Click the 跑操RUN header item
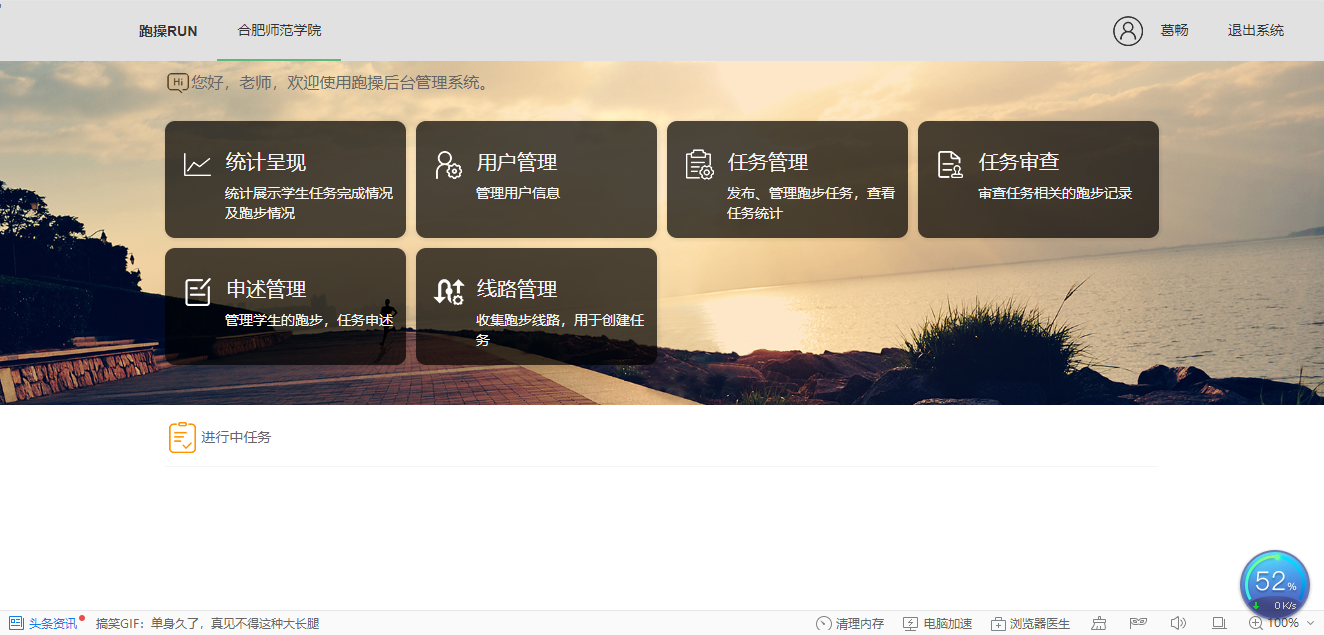The width and height of the screenshot is (1324, 635). click(x=168, y=31)
